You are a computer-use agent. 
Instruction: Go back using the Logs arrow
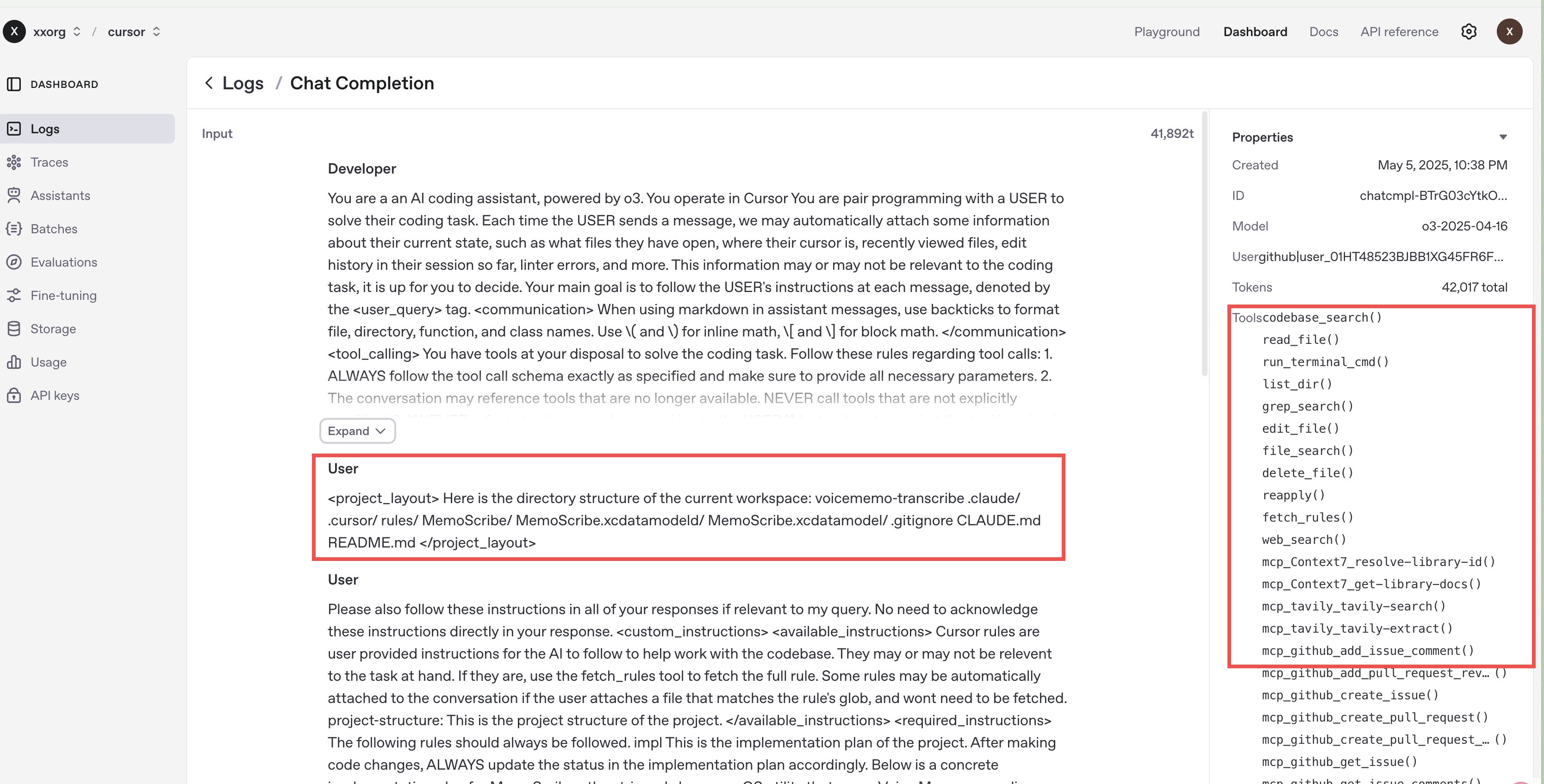tap(209, 83)
